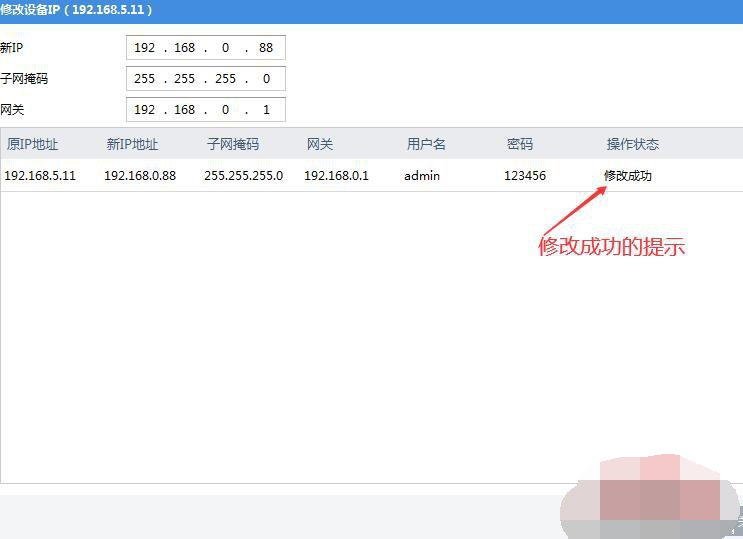Click the last octet 88 in 新IP
The image size is (743, 539).
(x=266, y=47)
